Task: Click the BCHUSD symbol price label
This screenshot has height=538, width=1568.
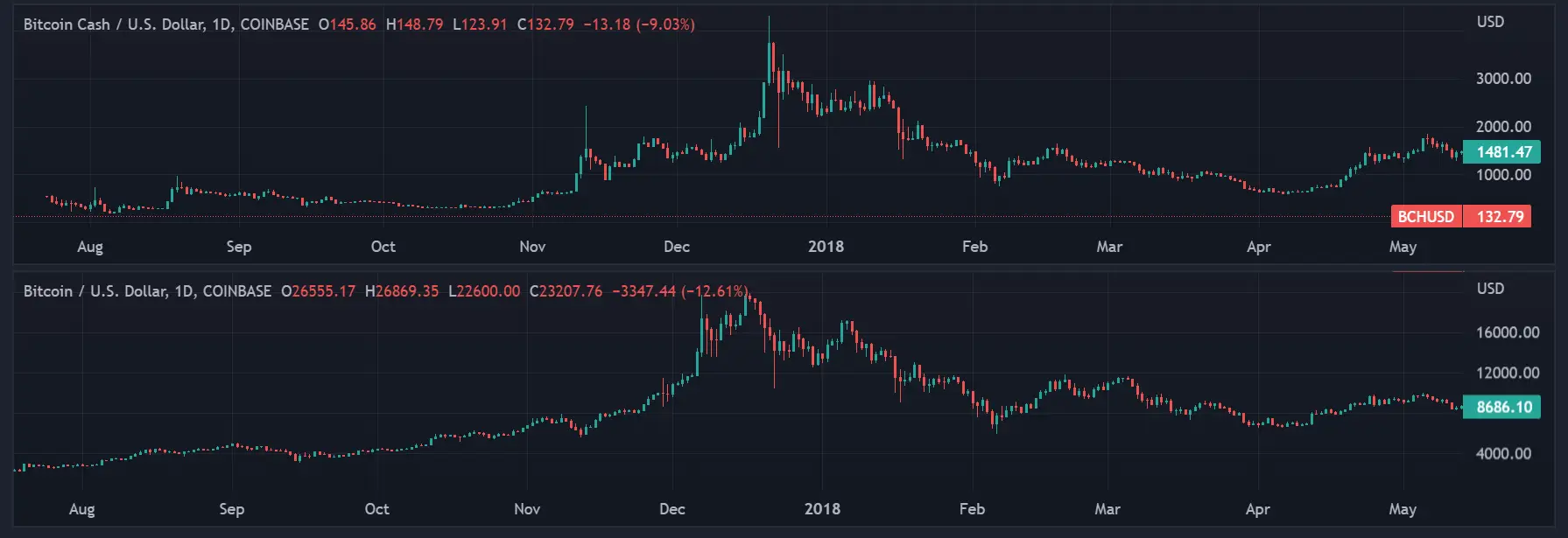Action: coord(1425,217)
